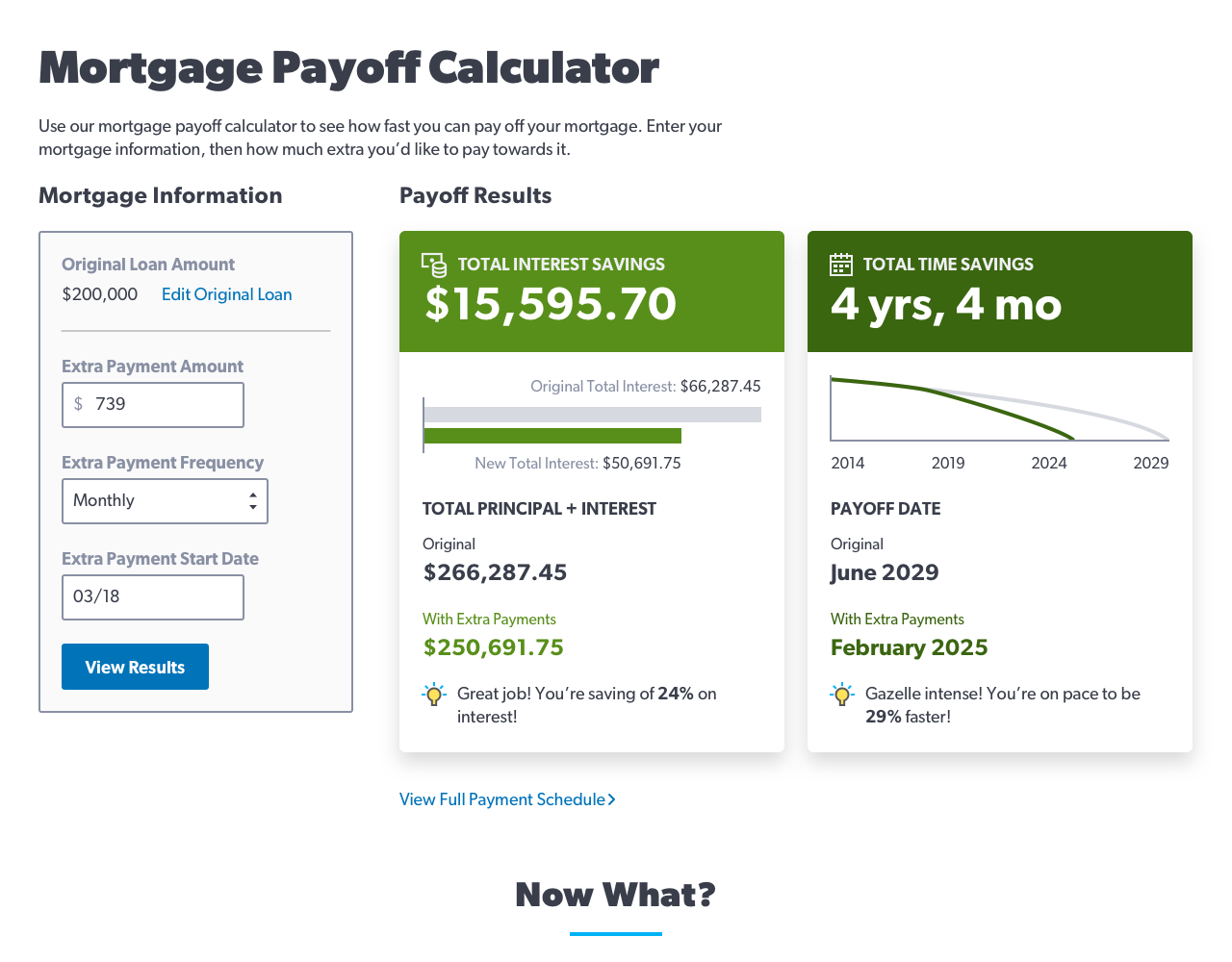Open the Edit Original Loan link
Viewport: 1232px width, 962px height.
226,294
